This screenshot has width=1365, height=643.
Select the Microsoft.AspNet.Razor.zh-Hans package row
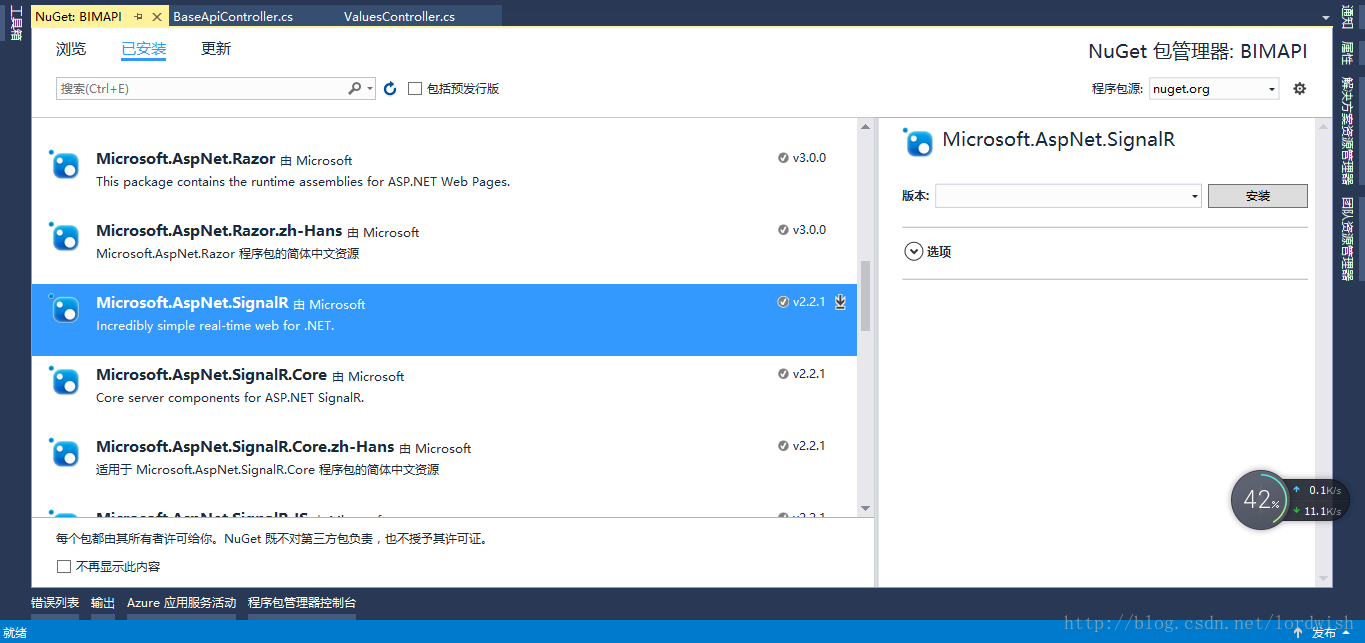(x=444, y=247)
